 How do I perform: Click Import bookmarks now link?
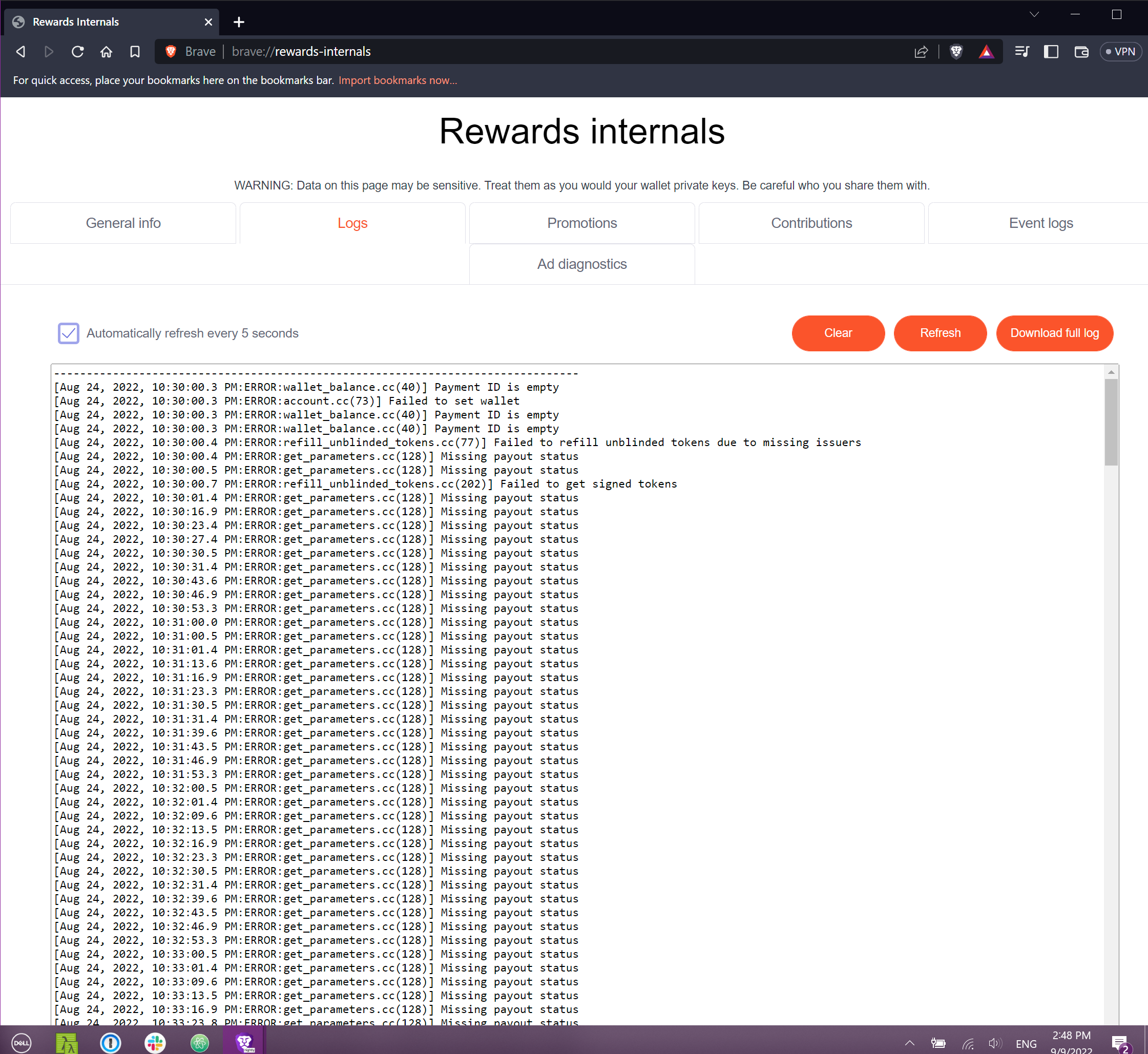(x=398, y=80)
